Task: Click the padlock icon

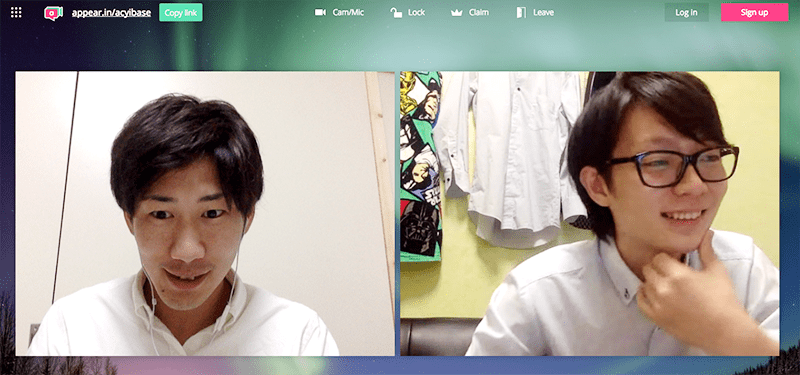Action: 396,12
